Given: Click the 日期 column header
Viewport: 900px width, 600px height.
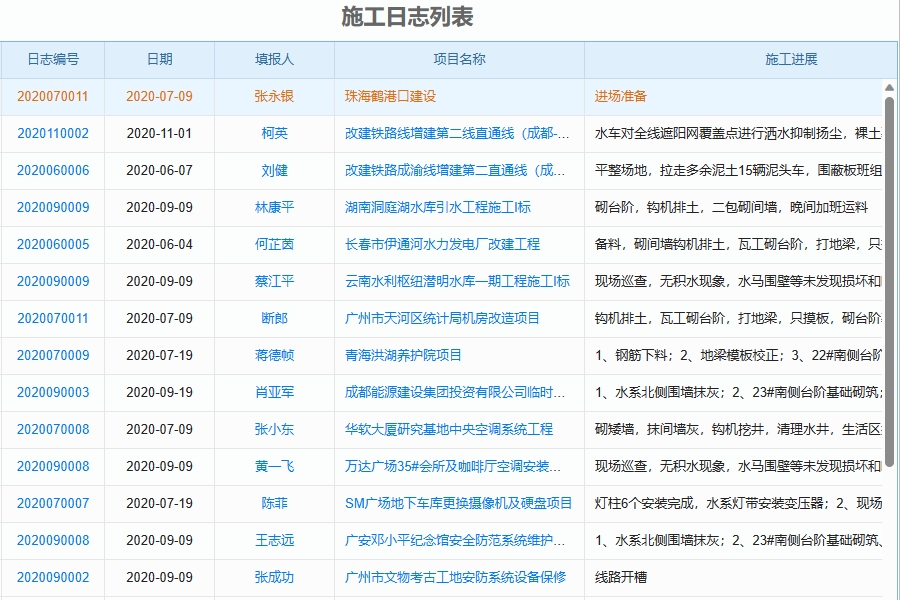Looking at the screenshot, I should point(158,59).
